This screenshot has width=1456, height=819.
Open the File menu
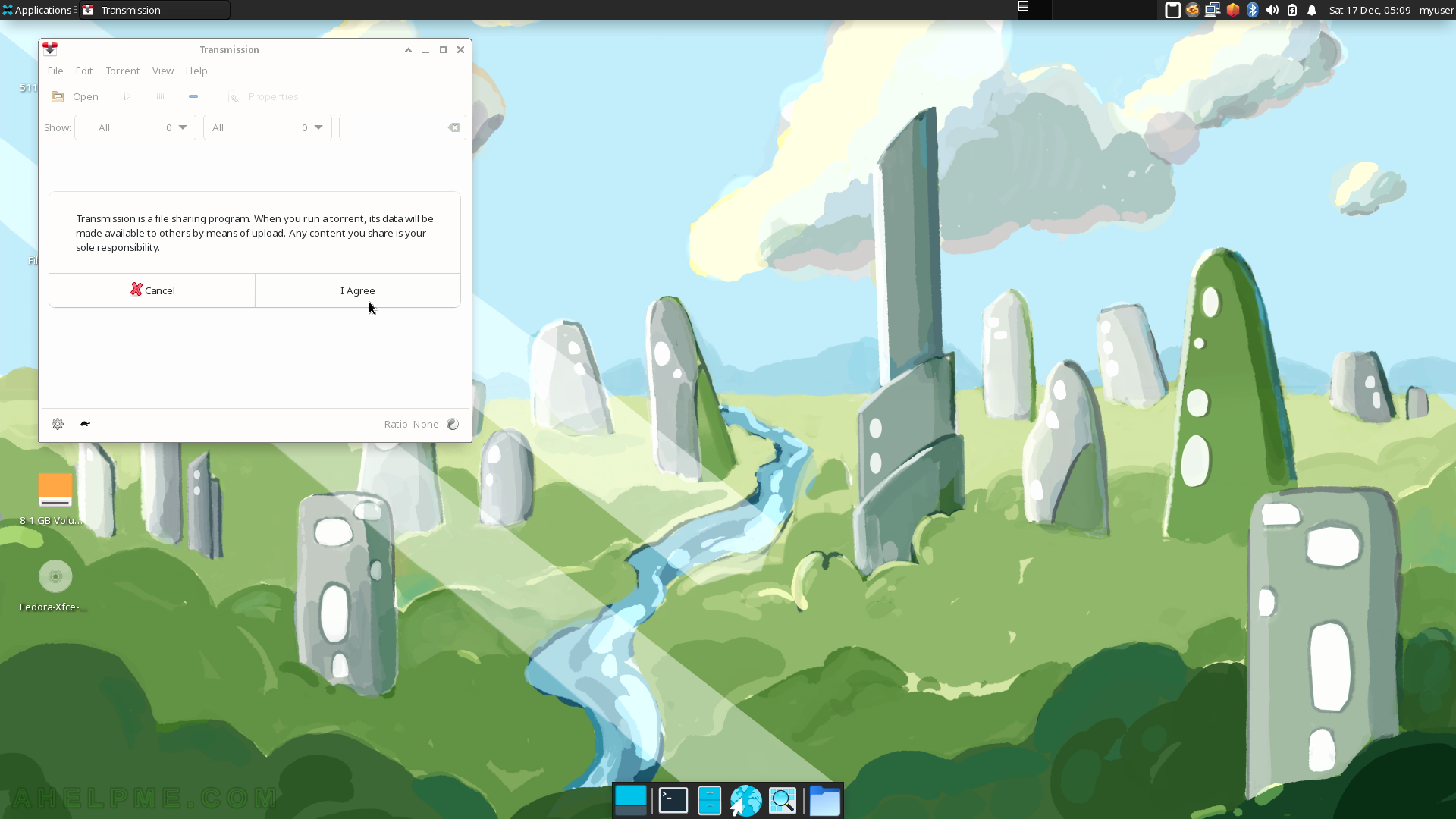click(55, 71)
